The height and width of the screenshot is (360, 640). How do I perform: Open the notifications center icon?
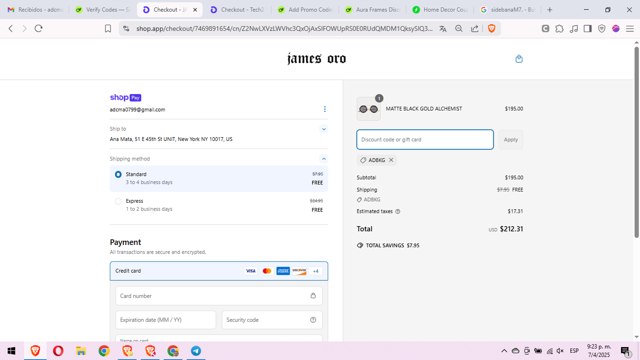[x=625, y=351]
